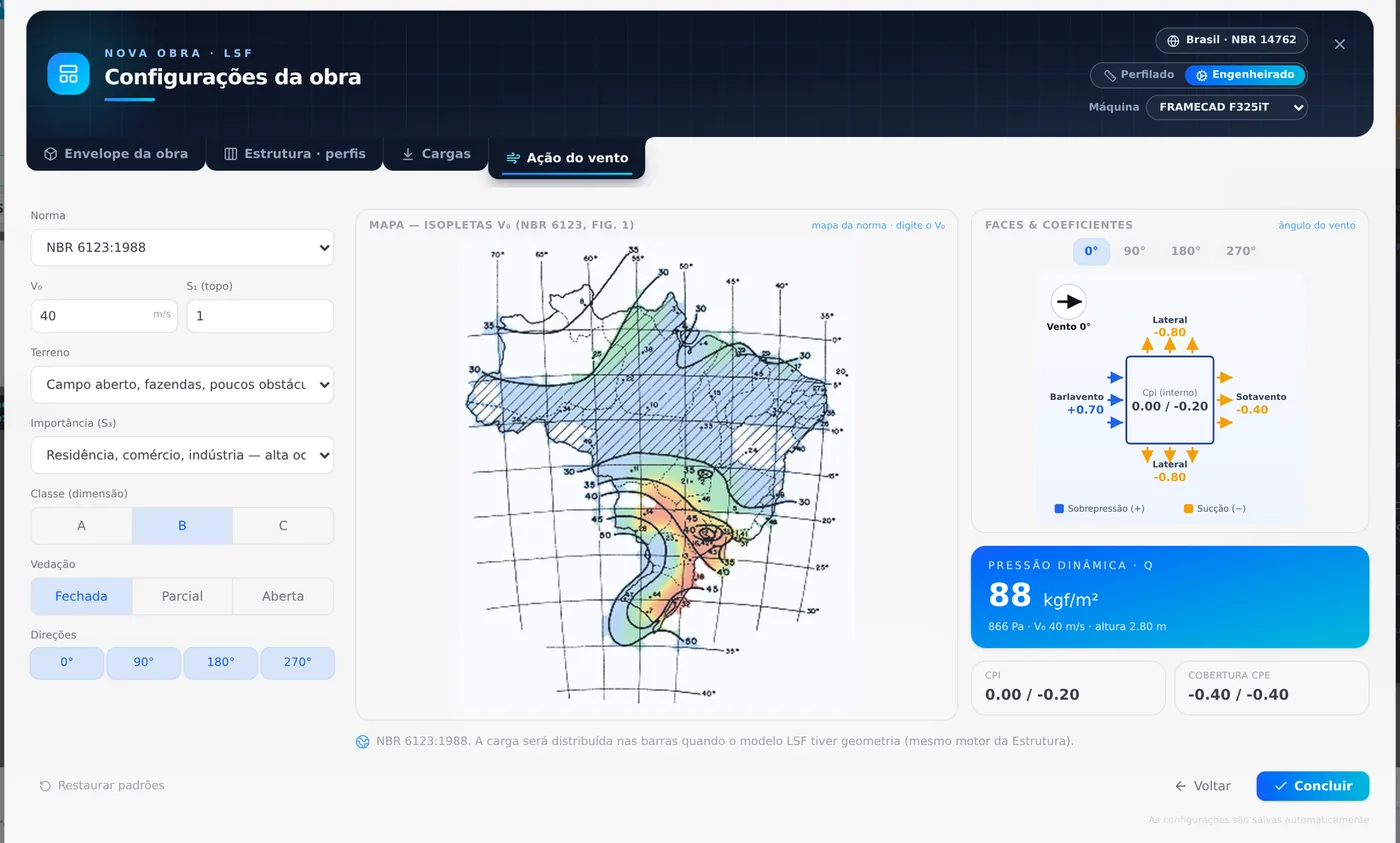This screenshot has height=843, width=1400.
Task: Switch to the Estrutura · perfis tab
Action: pos(295,154)
